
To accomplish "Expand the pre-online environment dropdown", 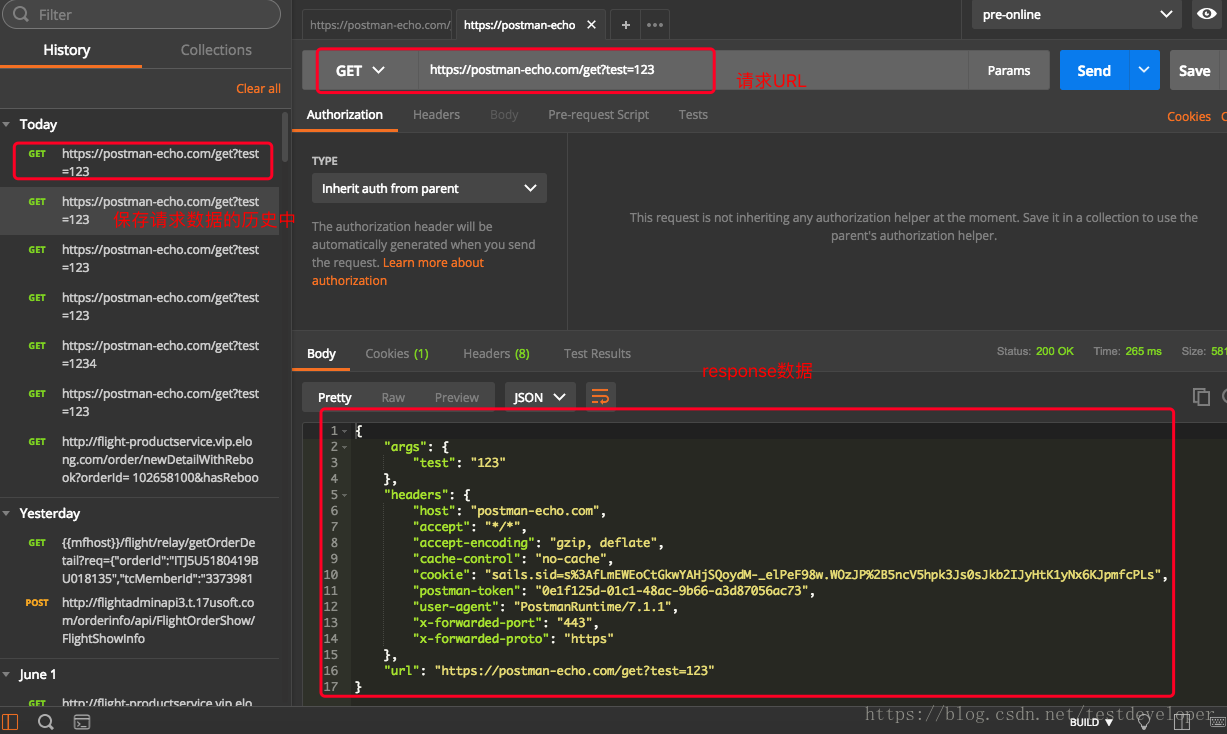I will [x=1077, y=15].
